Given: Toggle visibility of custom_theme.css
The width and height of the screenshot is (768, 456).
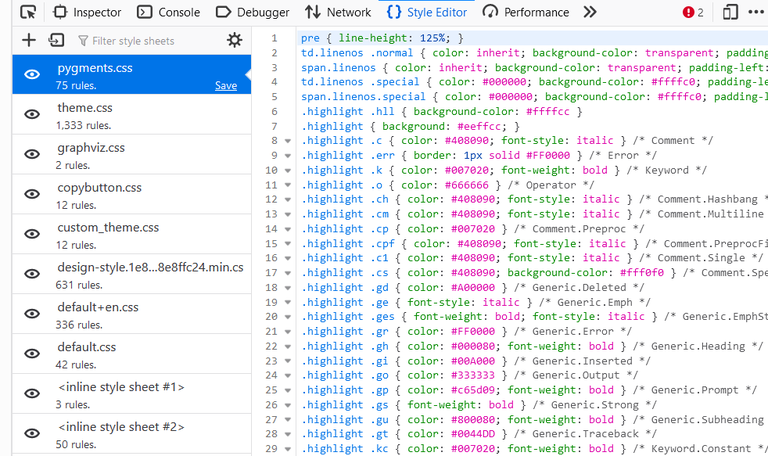Looking at the screenshot, I should click(32, 234).
